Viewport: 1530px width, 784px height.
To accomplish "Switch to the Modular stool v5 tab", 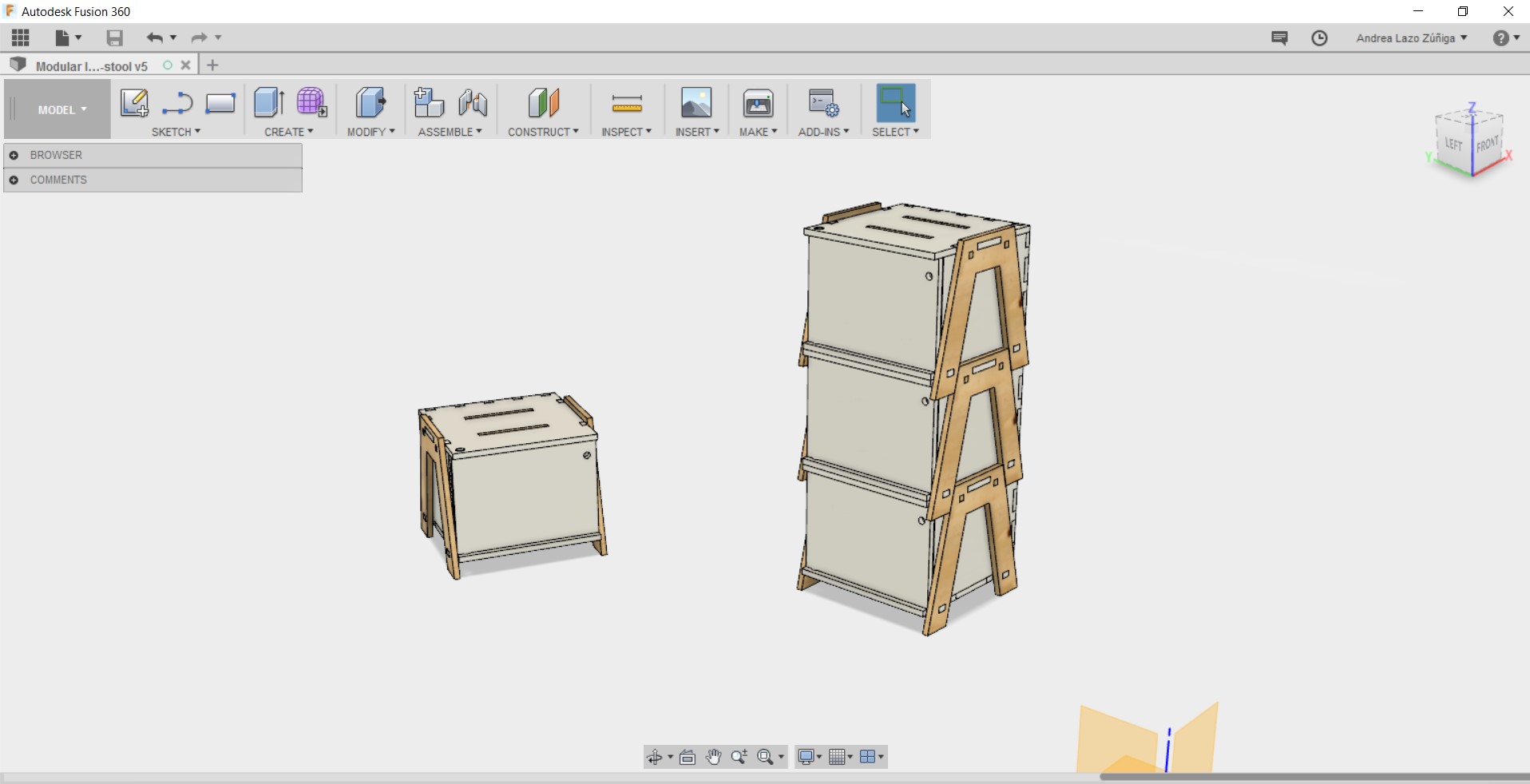I will click(91, 66).
